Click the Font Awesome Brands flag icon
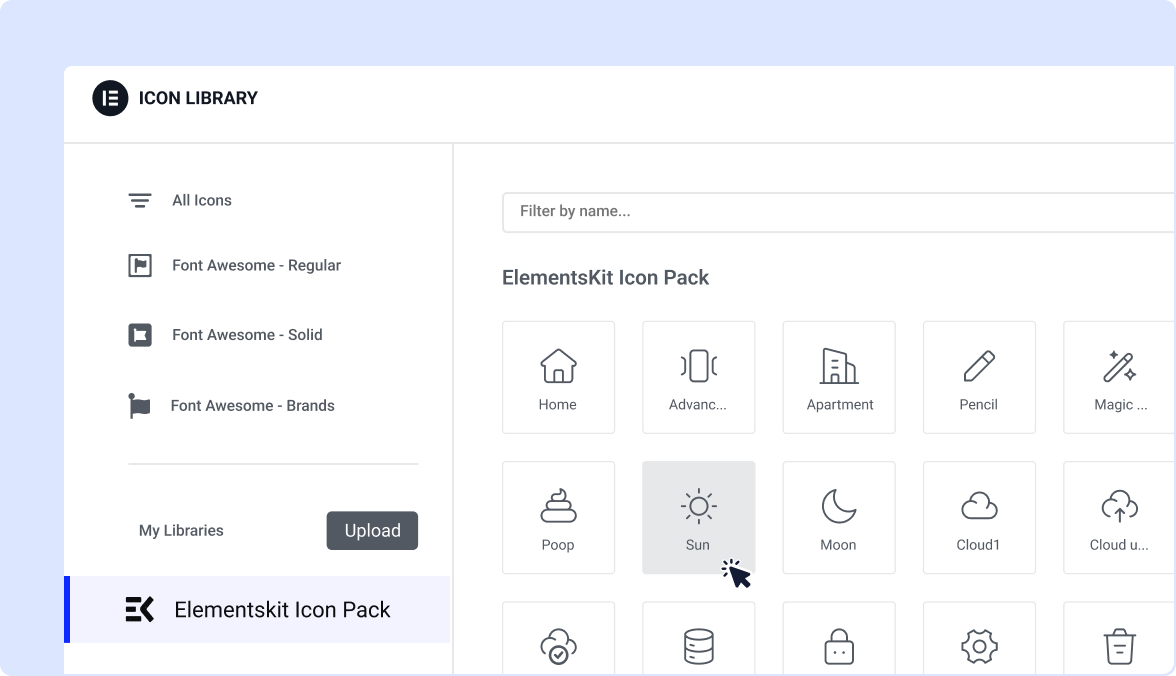This screenshot has width=1176, height=676. (x=139, y=406)
